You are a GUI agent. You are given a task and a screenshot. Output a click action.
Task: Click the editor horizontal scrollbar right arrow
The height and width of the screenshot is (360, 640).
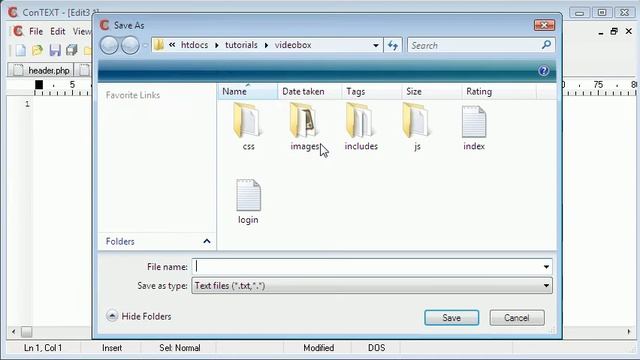[x=629, y=332]
